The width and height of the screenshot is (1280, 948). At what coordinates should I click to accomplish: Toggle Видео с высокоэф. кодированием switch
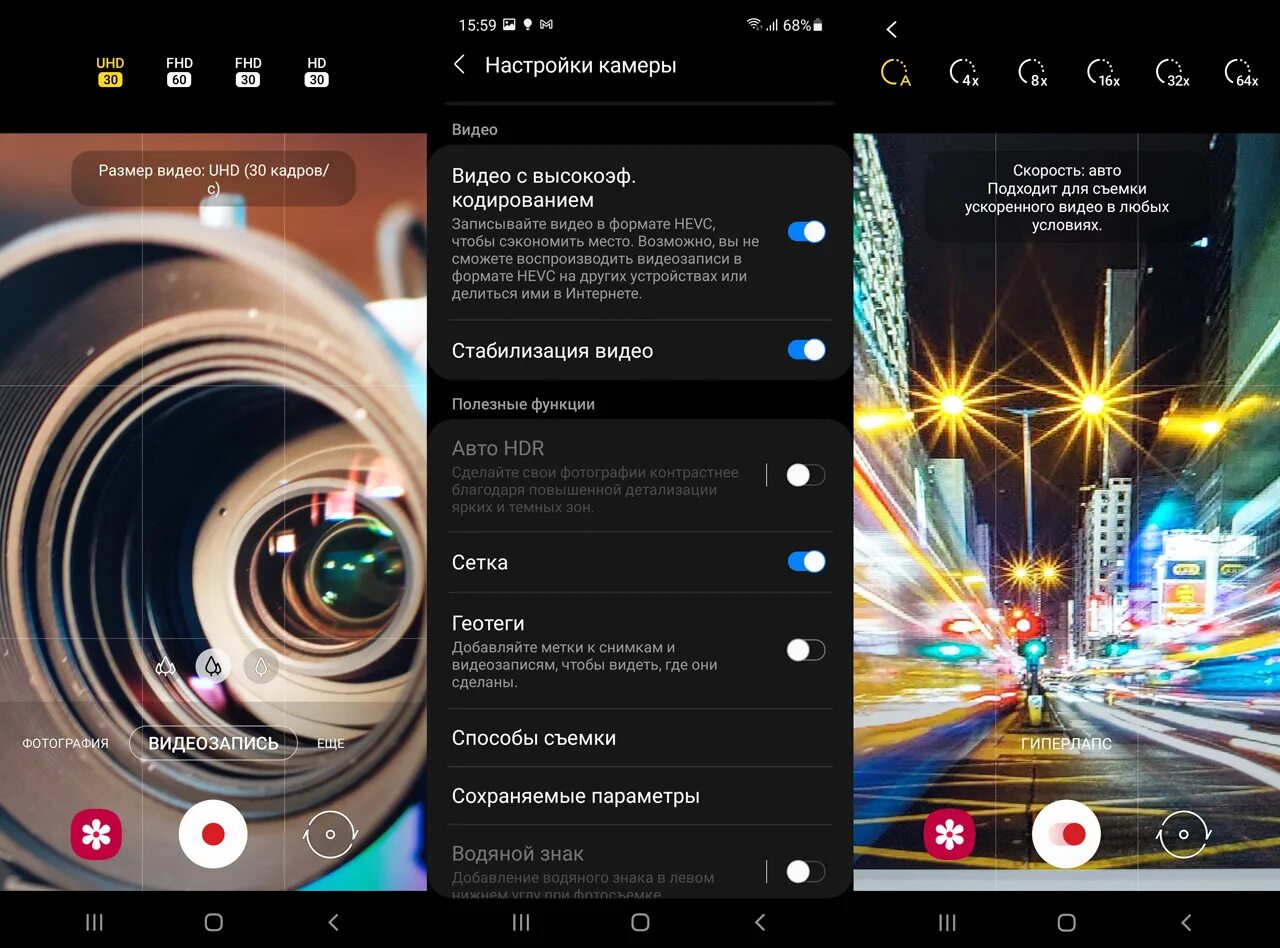coord(806,232)
